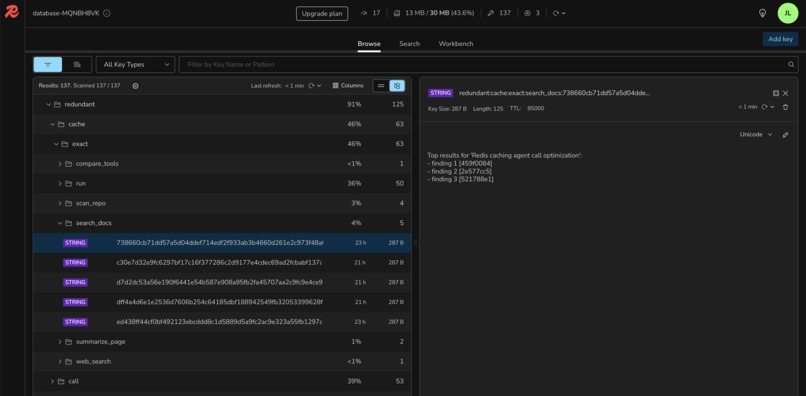
Task: Open key details auto-refresh dropdown
Action: (773, 107)
